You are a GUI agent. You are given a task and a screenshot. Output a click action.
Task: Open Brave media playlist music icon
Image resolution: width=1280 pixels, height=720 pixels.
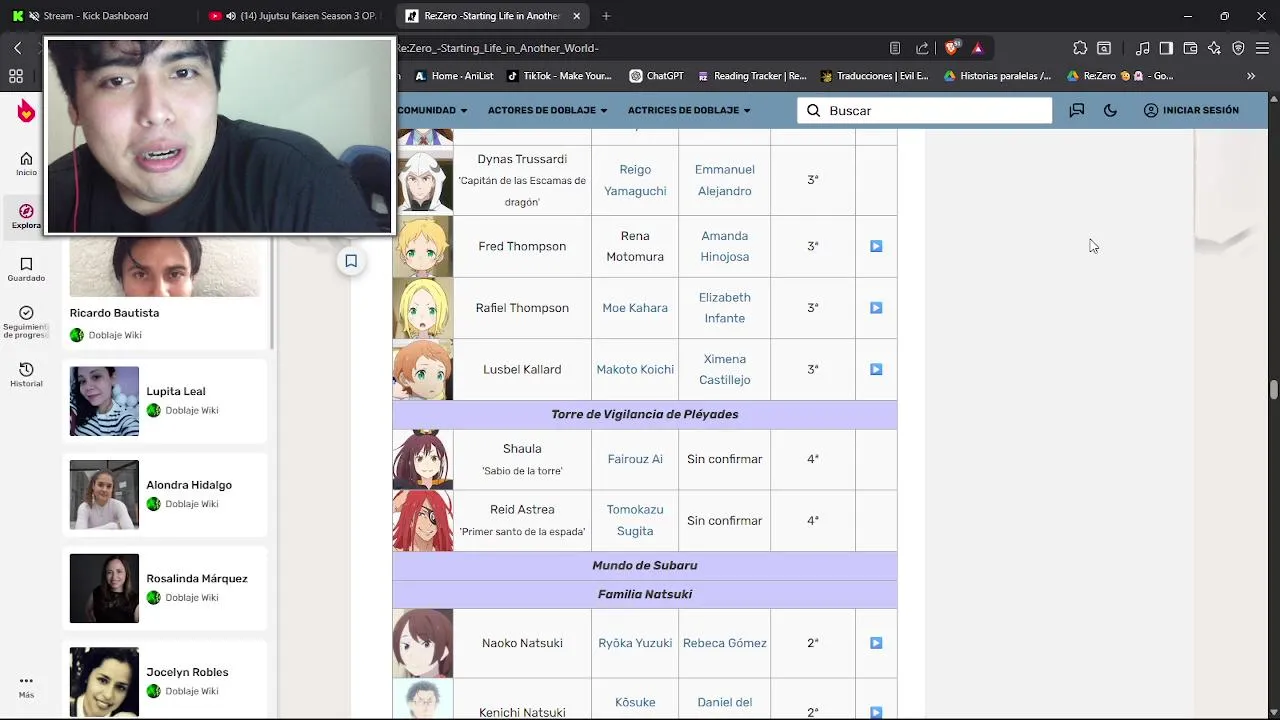coord(1142,48)
